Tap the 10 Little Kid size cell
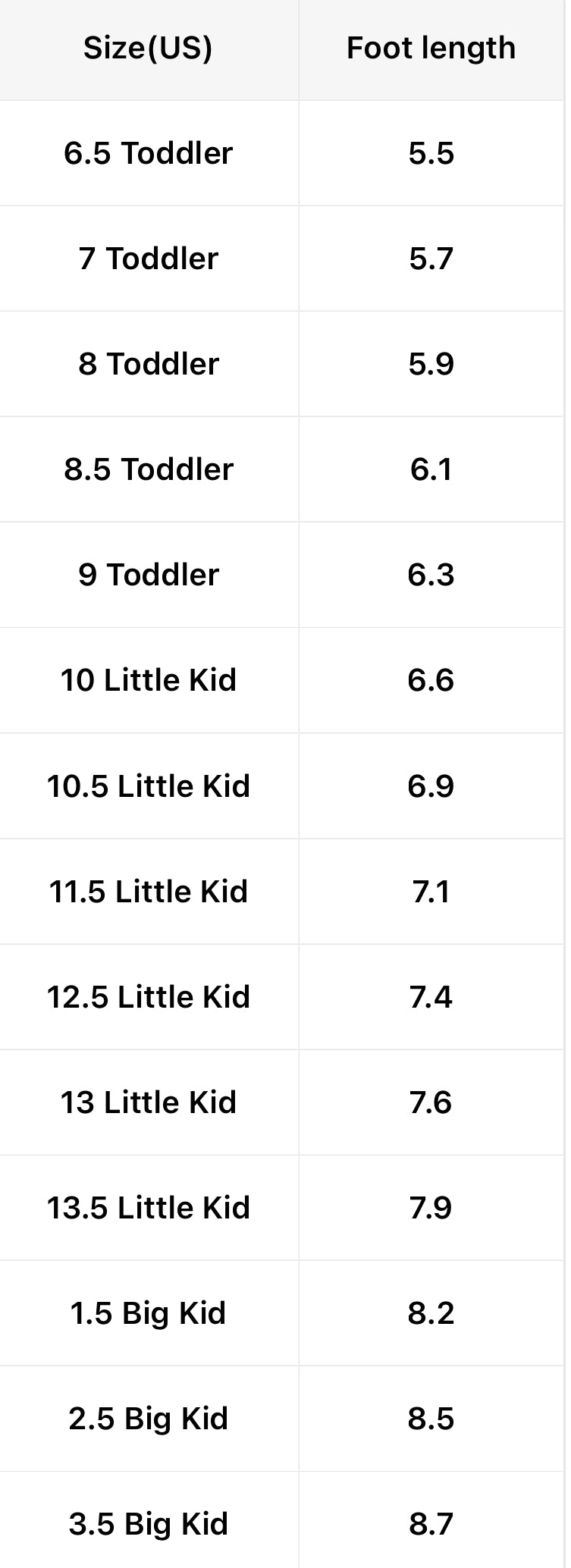 [148, 680]
